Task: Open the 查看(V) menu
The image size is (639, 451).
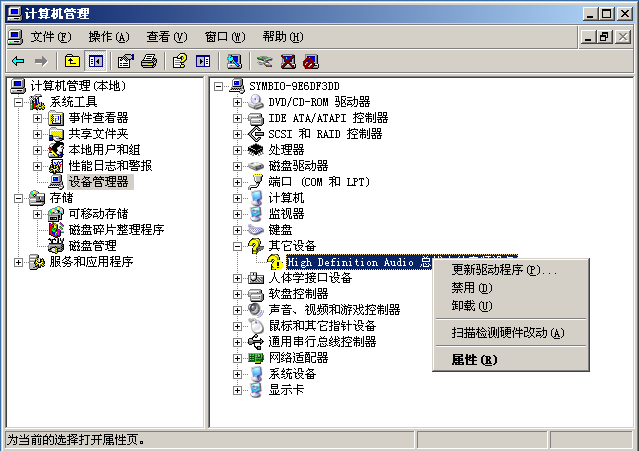Action: pyautogui.click(x=165, y=36)
